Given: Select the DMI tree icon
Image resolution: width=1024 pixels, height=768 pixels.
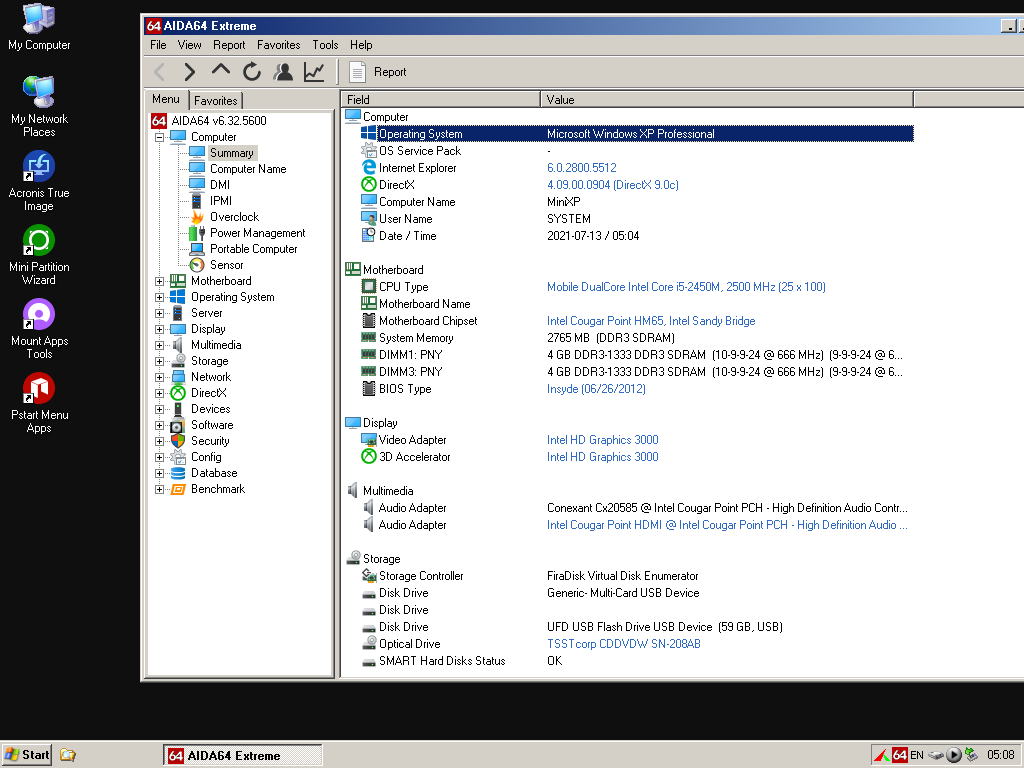Looking at the screenshot, I should 197,185.
